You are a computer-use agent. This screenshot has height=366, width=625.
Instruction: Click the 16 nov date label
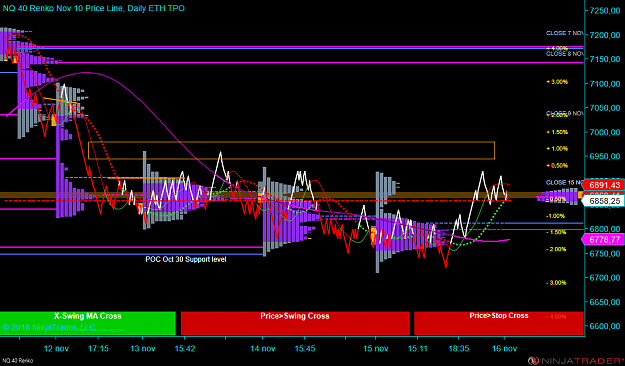tap(504, 348)
